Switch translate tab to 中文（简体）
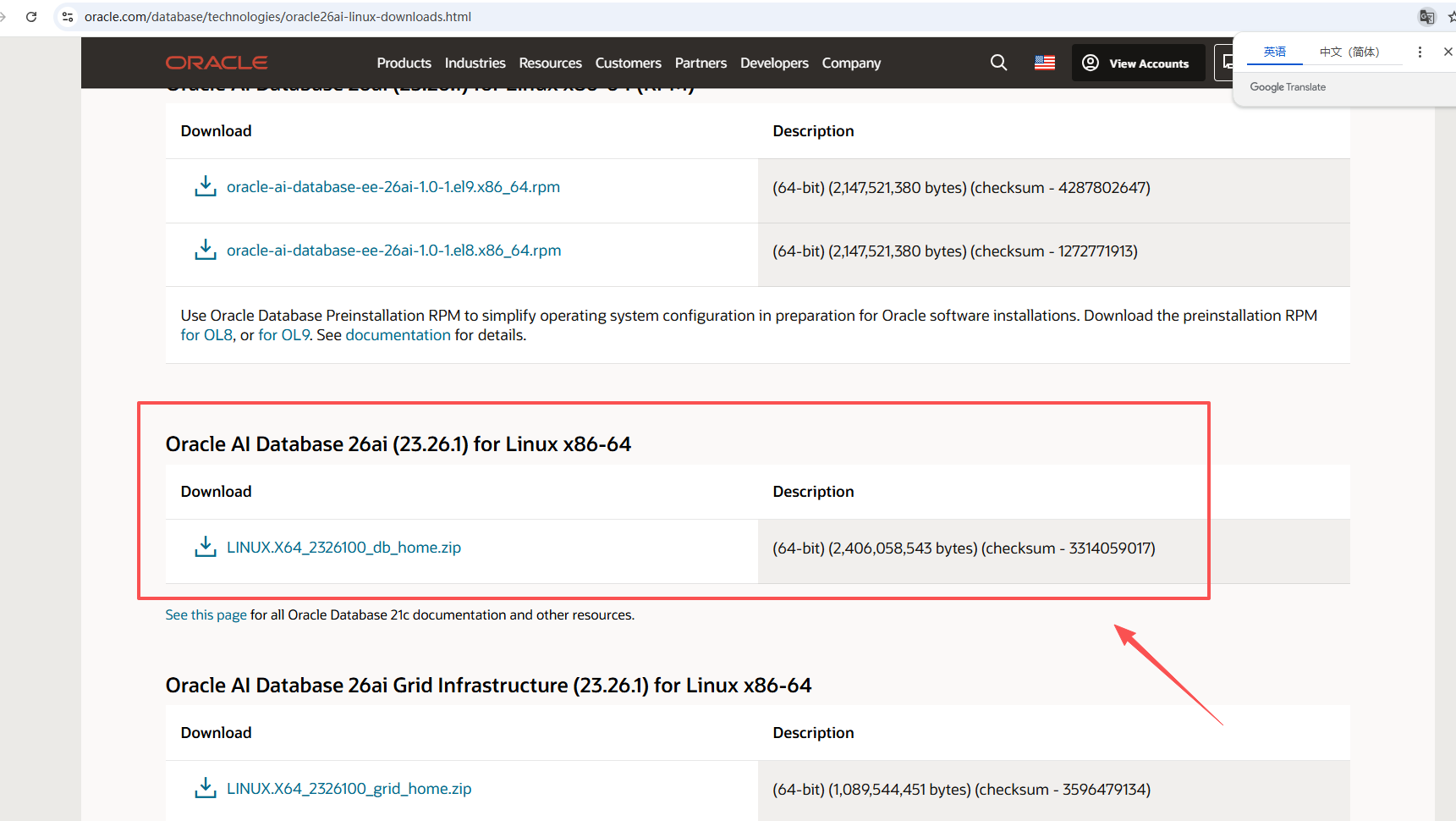The width and height of the screenshot is (1456, 821). [x=1349, y=52]
